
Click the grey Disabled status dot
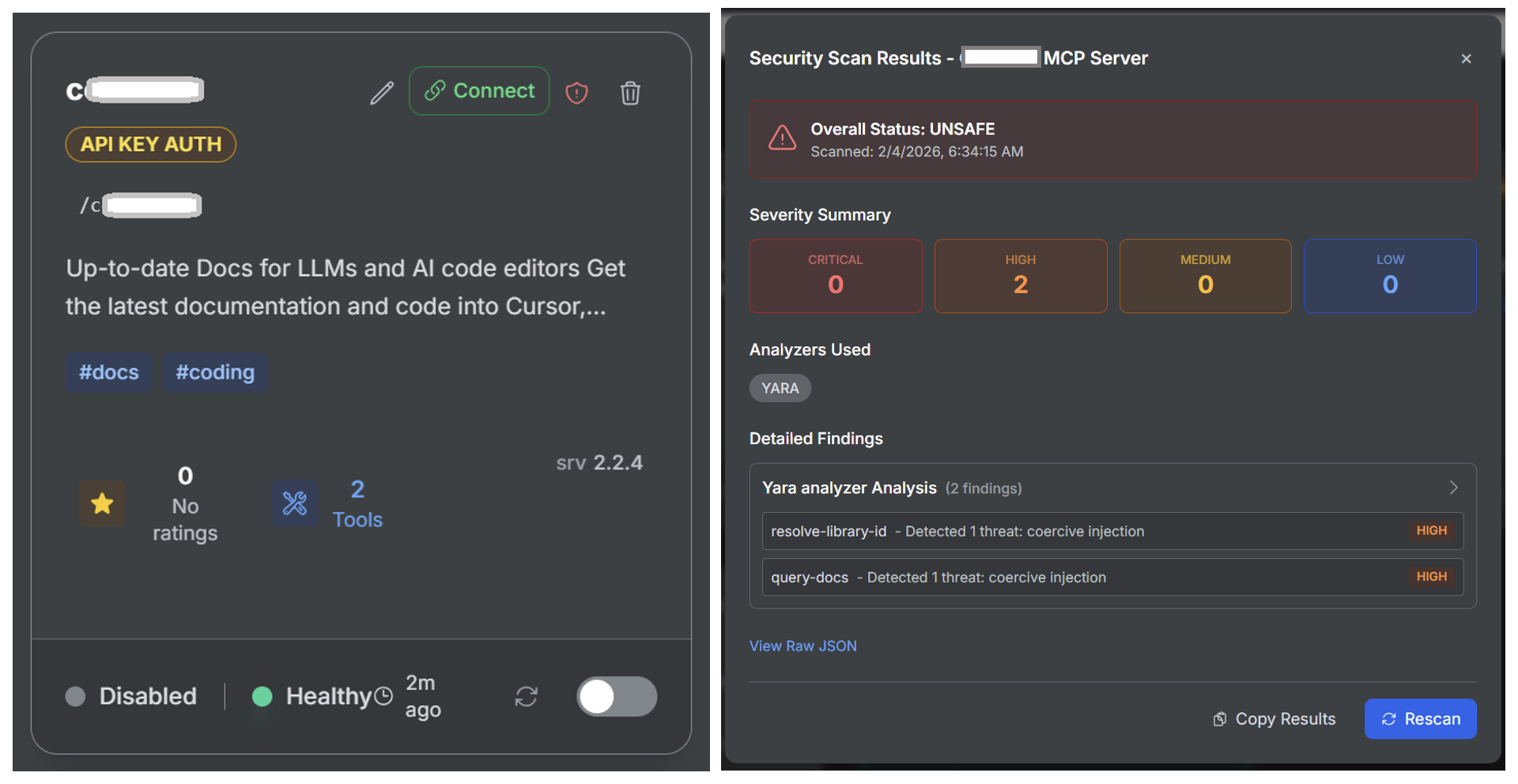(75, 696)
